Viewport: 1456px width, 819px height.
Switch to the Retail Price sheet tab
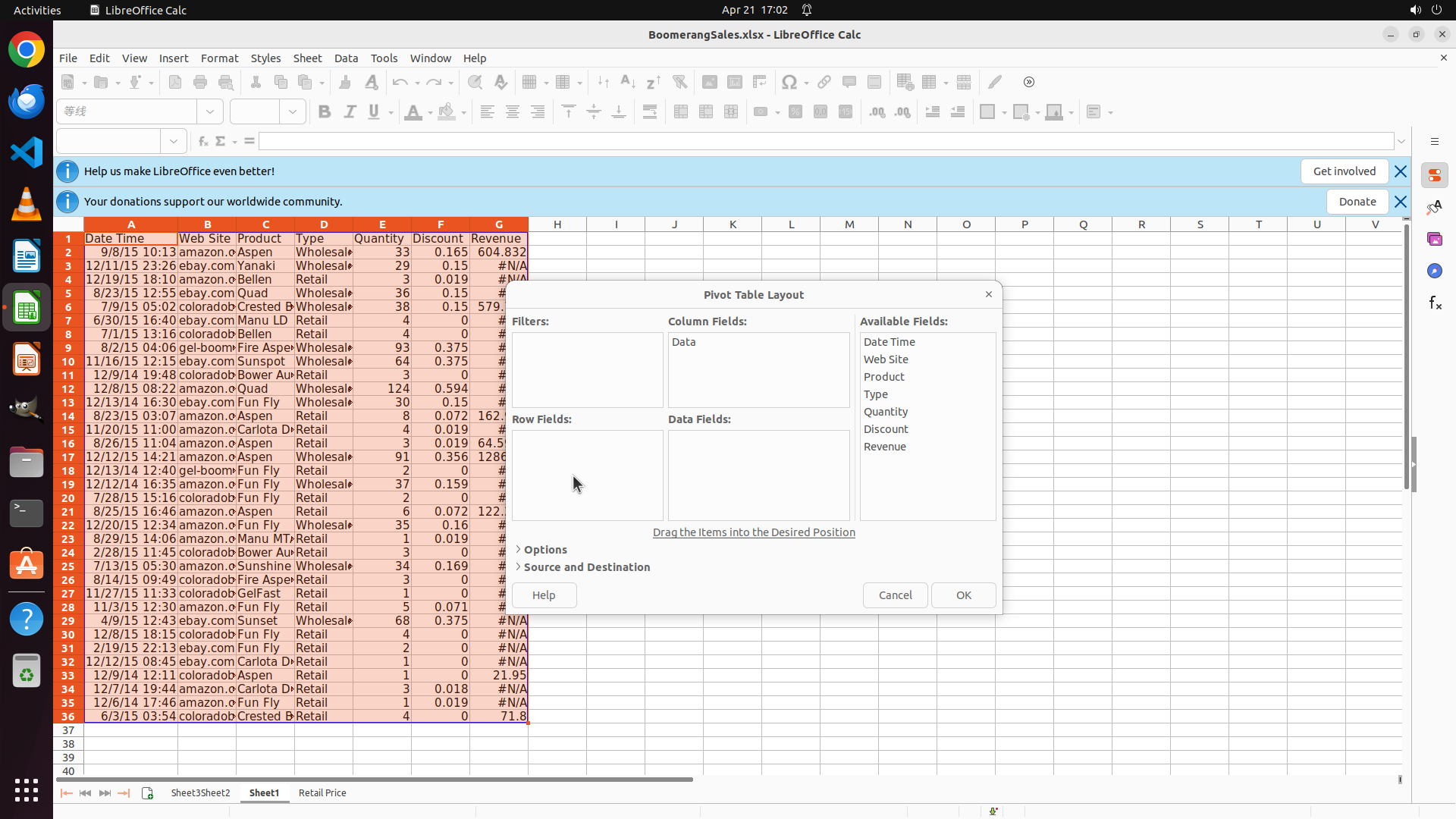[322, 793]
